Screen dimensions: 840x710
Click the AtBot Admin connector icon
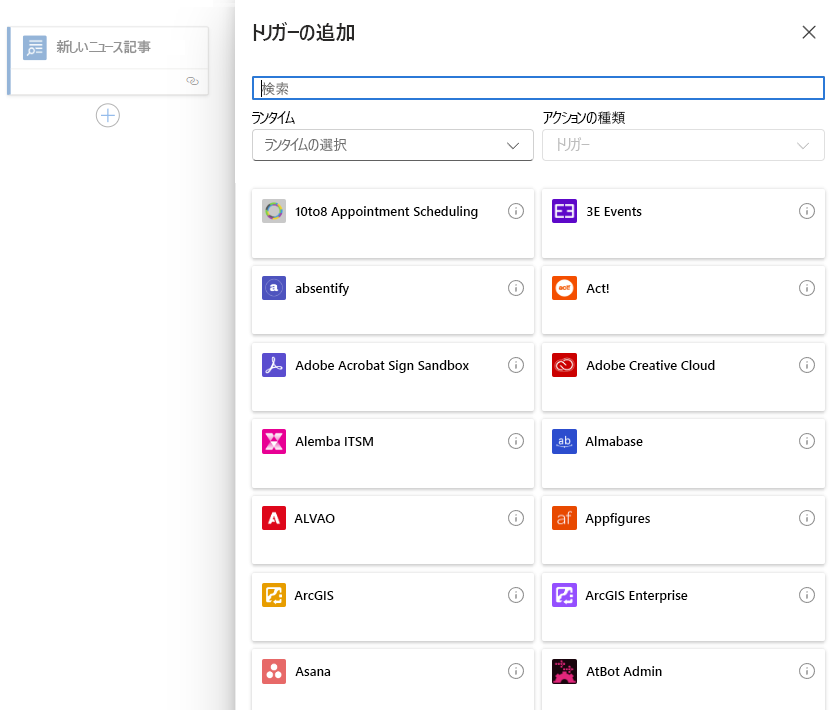[x=564, y=671]
